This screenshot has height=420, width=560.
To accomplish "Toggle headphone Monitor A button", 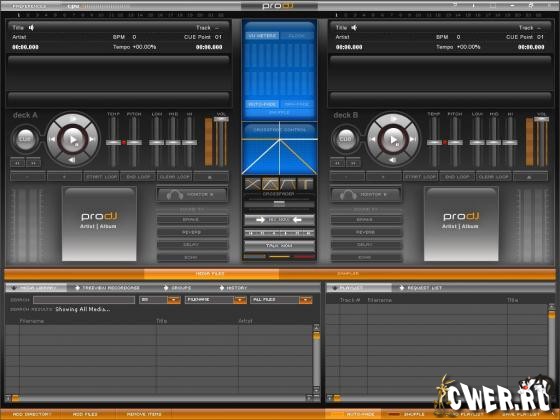I will 192,195.
